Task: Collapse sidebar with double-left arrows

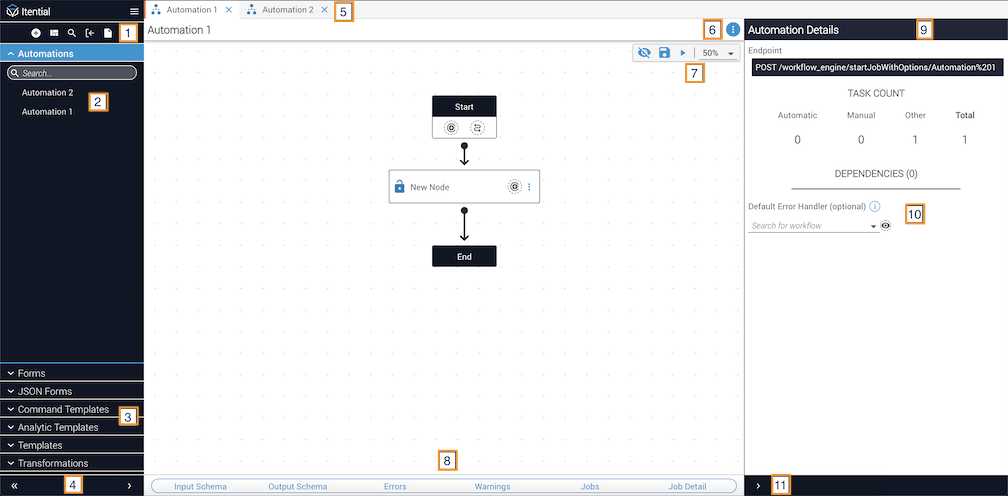Action: [14, 486]
